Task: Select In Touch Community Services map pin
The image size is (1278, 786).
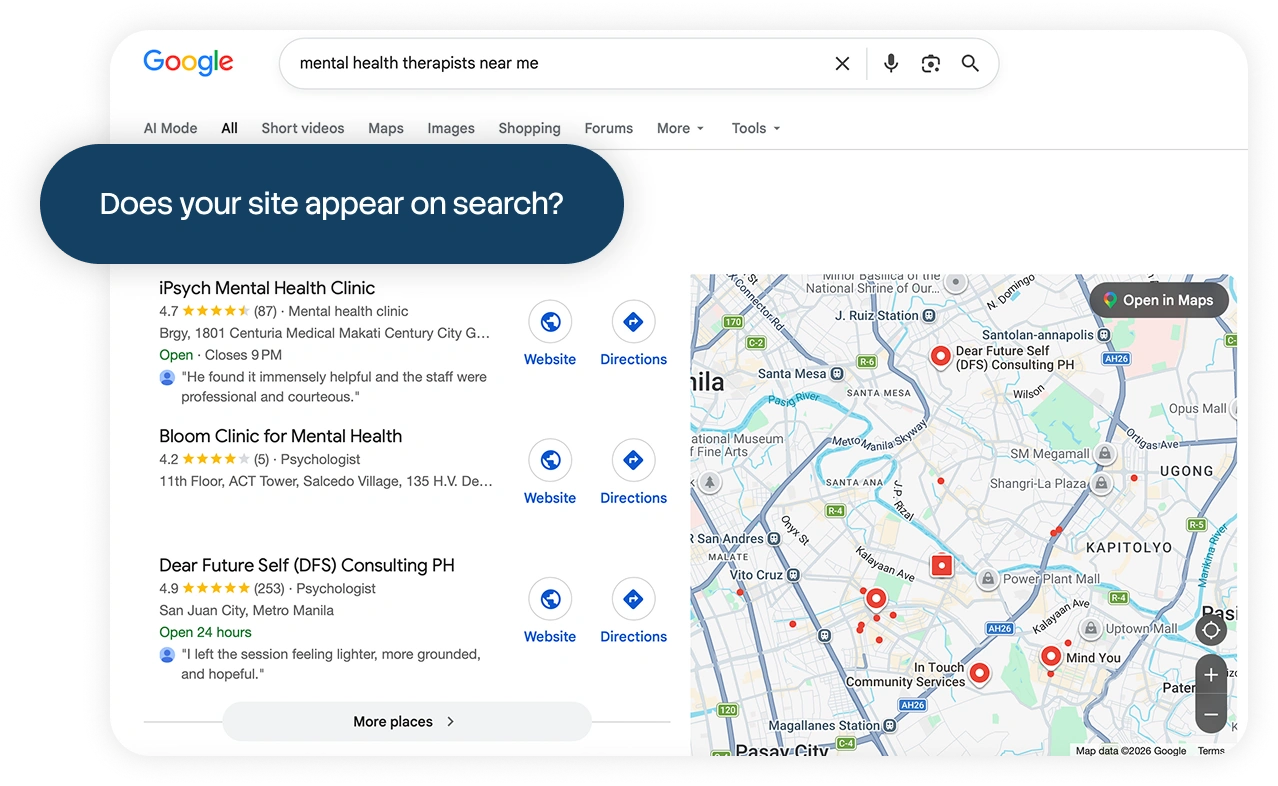Action: pyautogui.click(x=980, y=674)
